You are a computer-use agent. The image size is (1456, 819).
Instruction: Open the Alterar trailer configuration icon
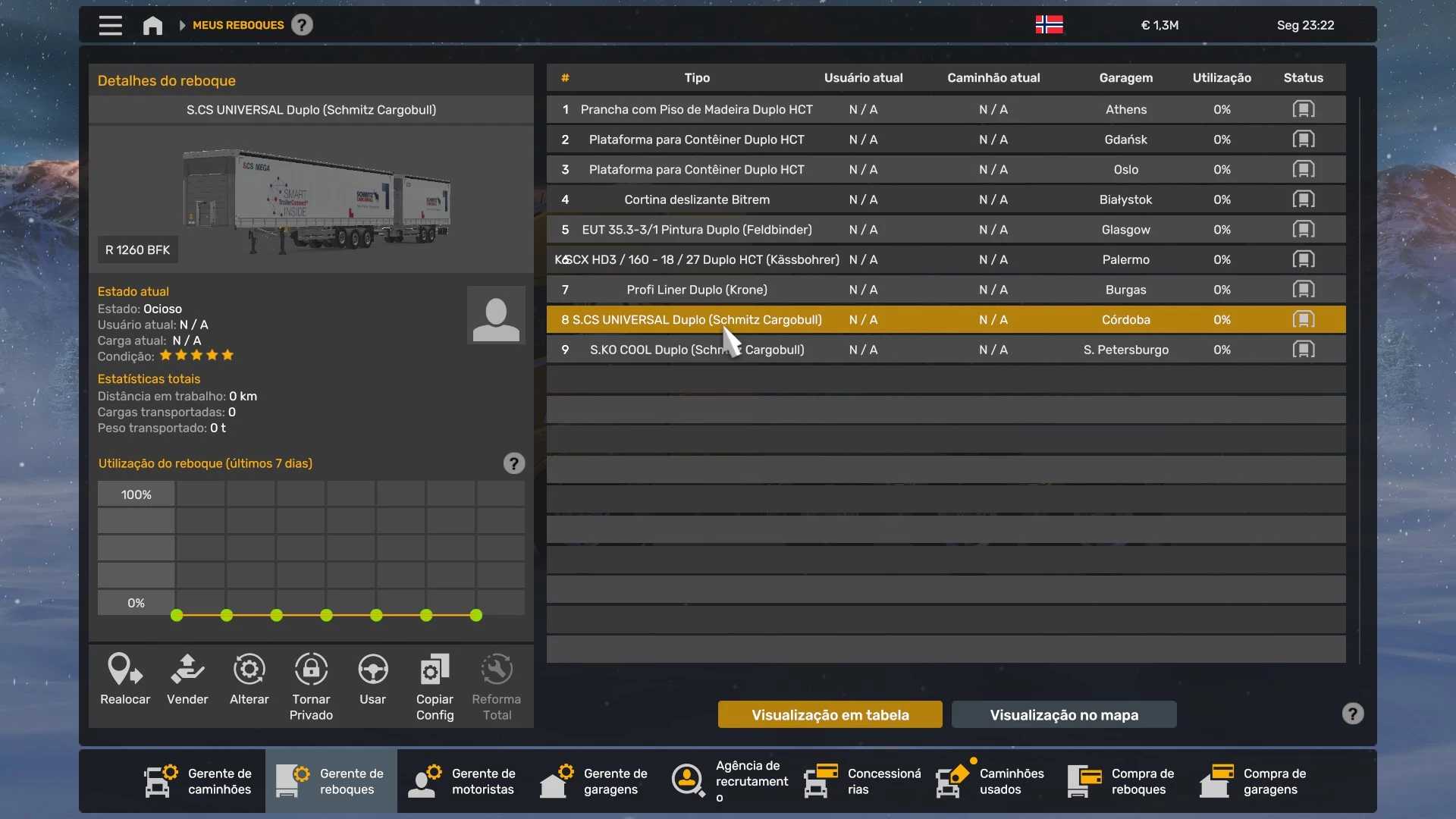pos(249,670)
